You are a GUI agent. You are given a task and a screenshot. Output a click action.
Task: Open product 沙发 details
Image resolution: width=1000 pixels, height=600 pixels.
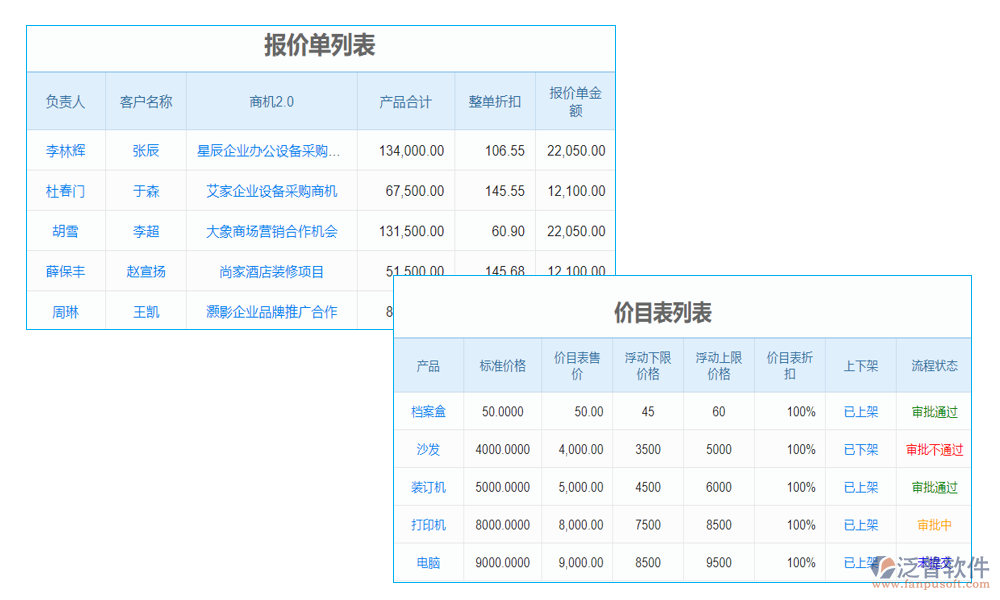(428, 449)
